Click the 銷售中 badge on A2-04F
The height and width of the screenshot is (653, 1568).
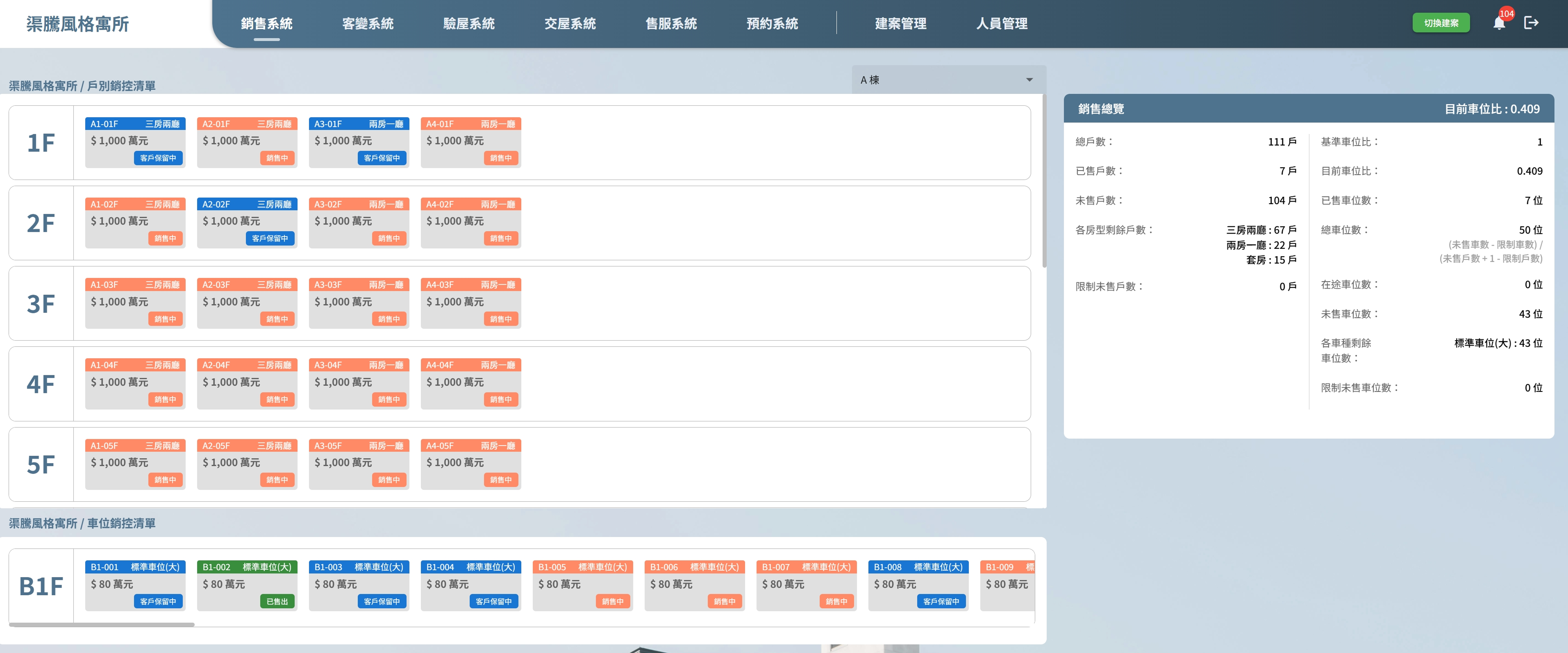[x=277, y=400]
